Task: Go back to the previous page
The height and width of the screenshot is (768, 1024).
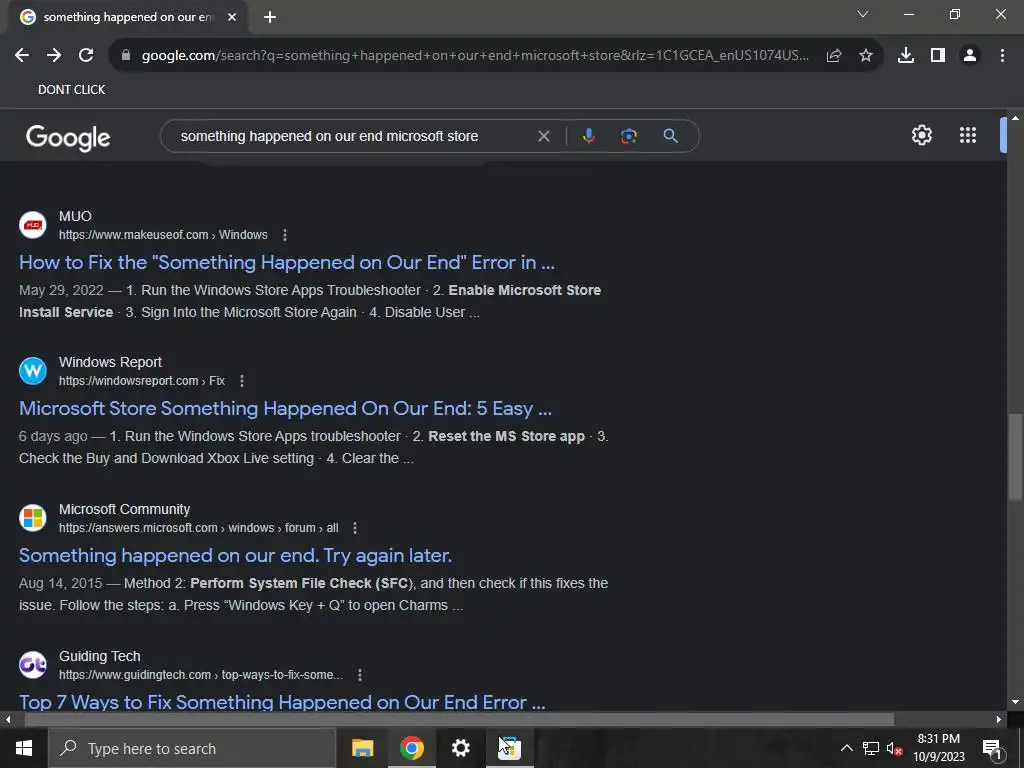Action: pos(22,56)
